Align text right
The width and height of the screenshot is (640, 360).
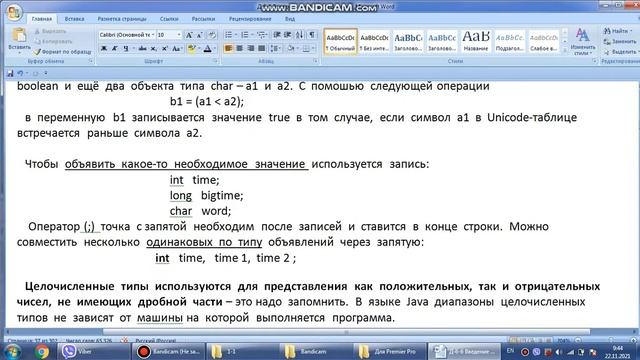coord(251,49)
